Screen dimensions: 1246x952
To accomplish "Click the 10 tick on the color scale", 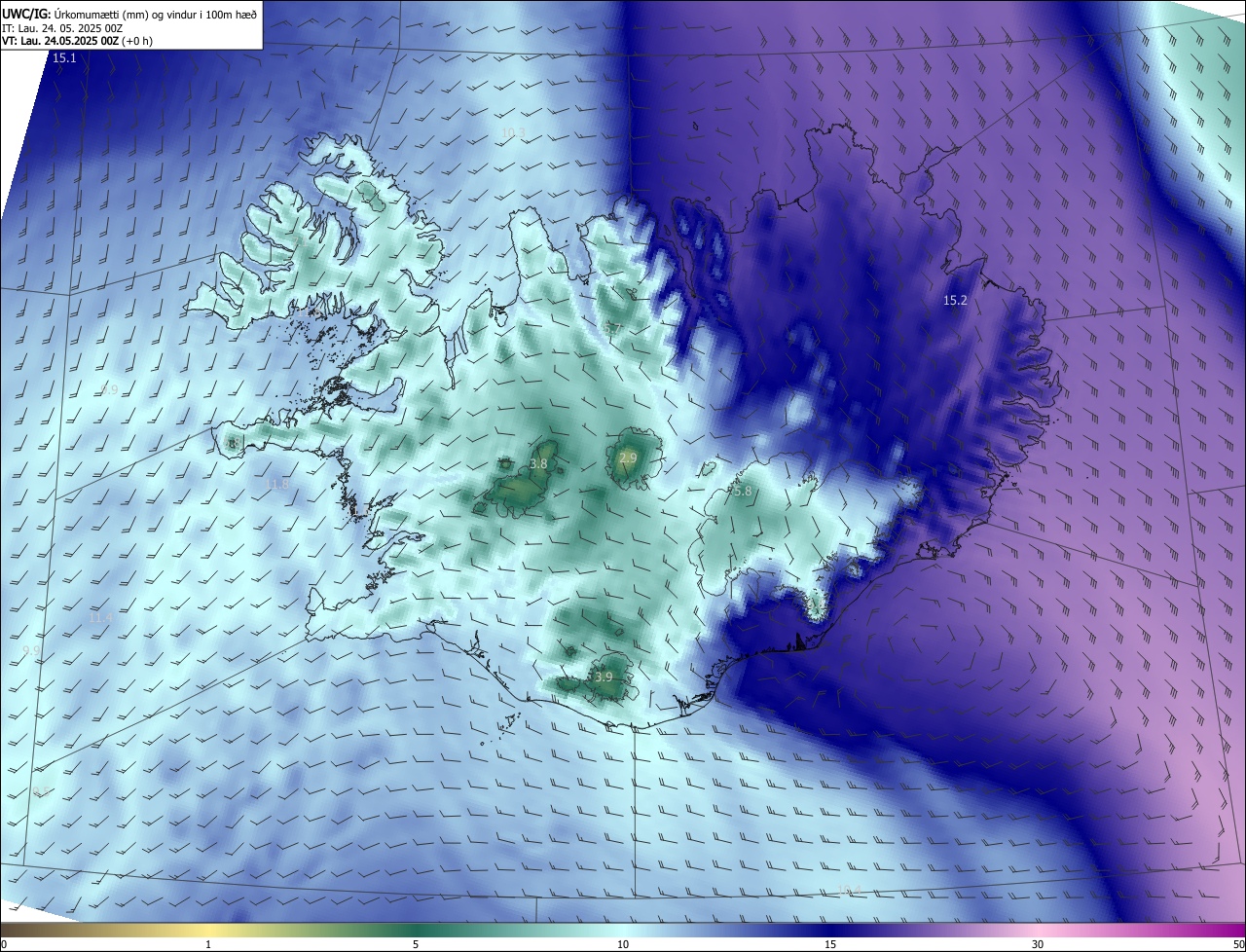I will (x=623, y=944).
